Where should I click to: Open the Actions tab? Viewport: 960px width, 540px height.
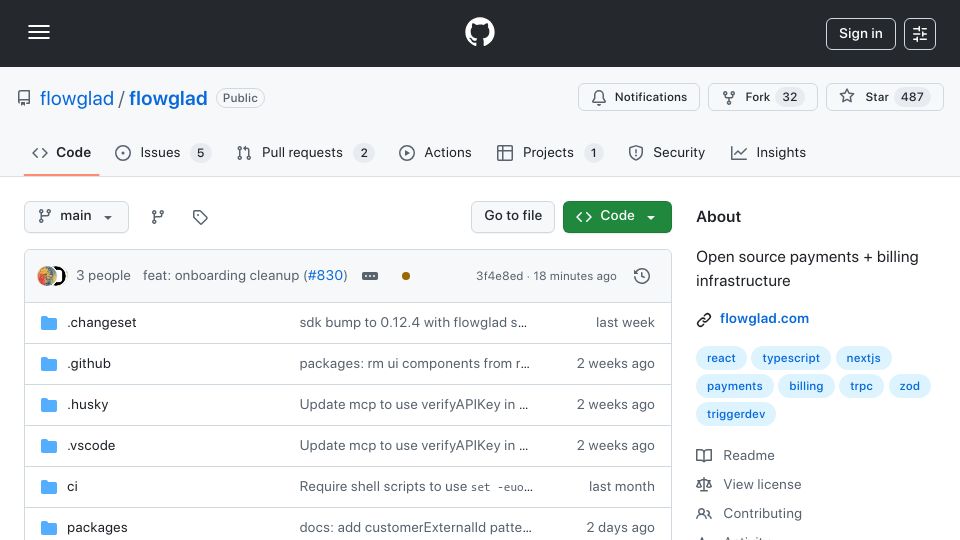435,152
